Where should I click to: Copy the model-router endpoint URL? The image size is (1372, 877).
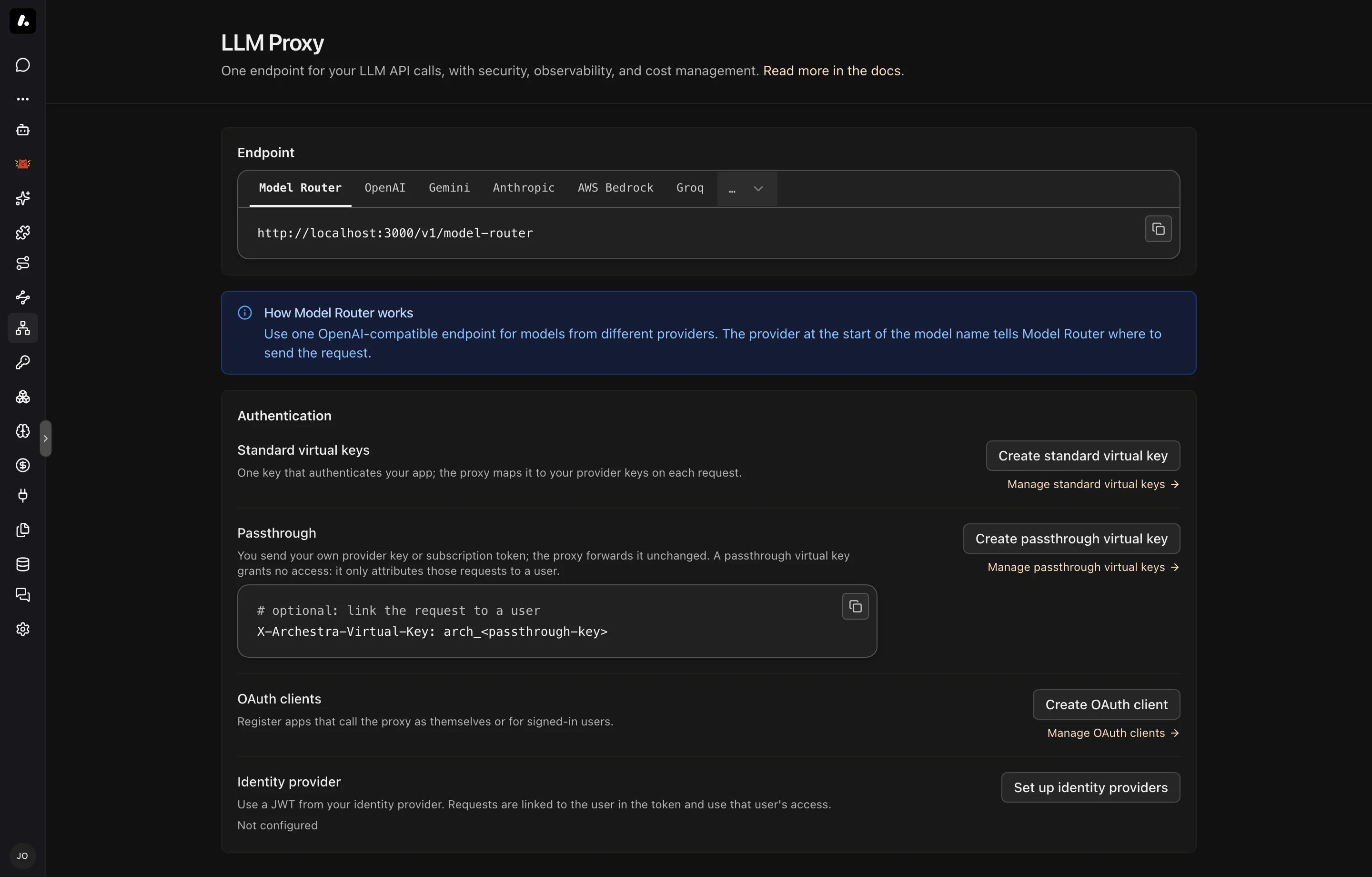click(1158, 229)
